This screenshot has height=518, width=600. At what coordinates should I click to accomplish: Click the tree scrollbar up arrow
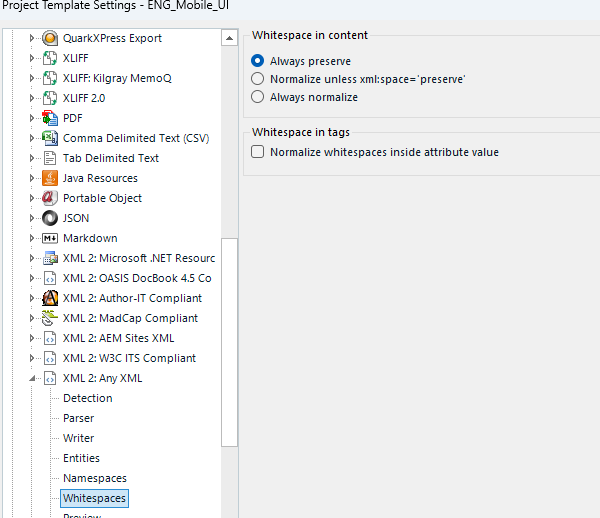click(x=229, y=38)
